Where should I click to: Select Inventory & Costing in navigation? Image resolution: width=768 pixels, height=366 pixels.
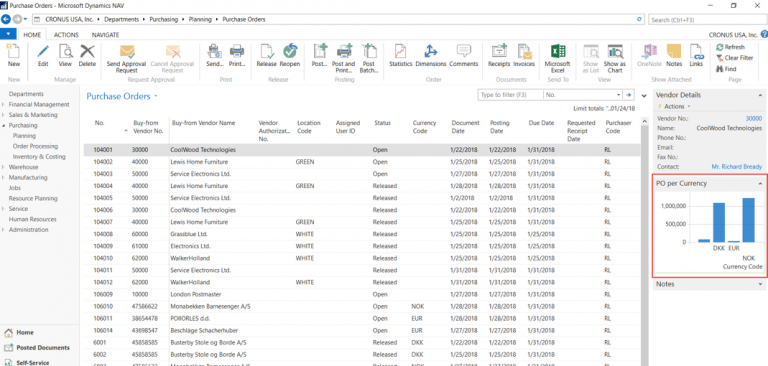pos(39,157)
